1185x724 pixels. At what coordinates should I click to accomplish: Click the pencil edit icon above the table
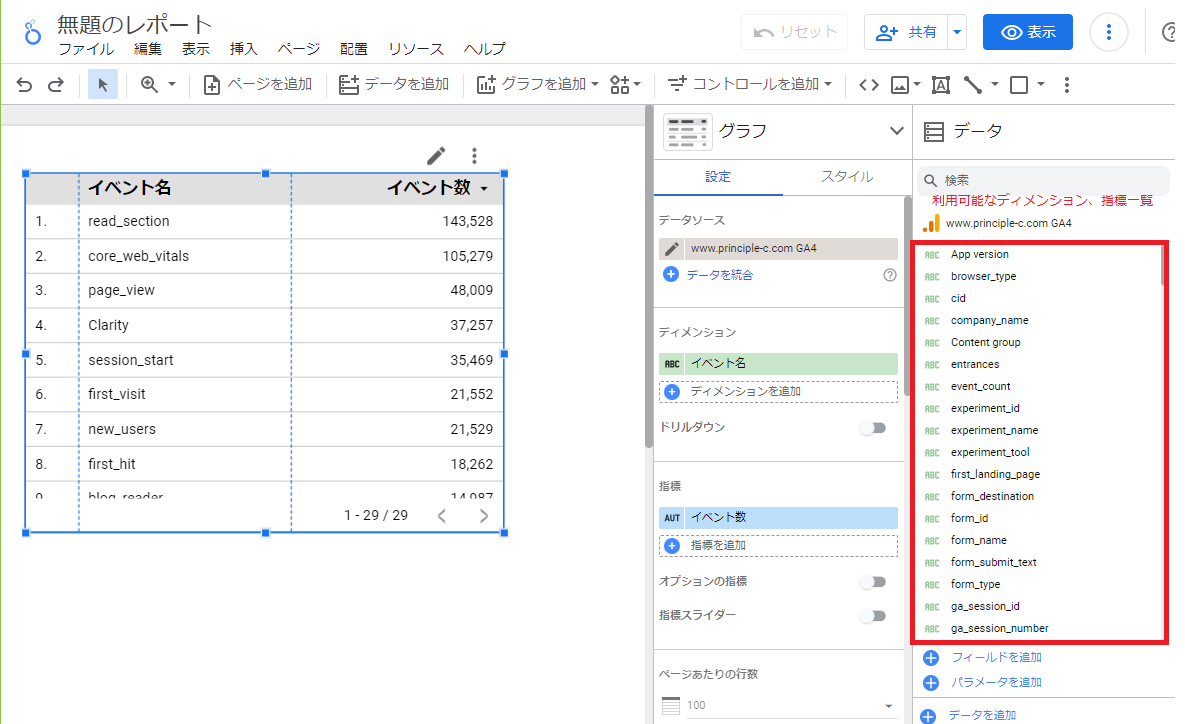(436, 155)
